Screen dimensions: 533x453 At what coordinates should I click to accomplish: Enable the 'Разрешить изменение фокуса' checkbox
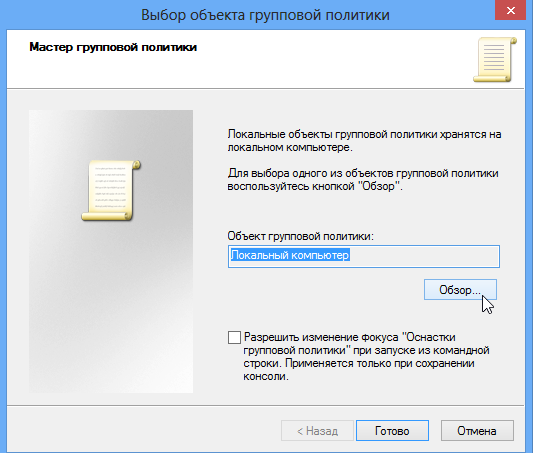pos(234,337)
